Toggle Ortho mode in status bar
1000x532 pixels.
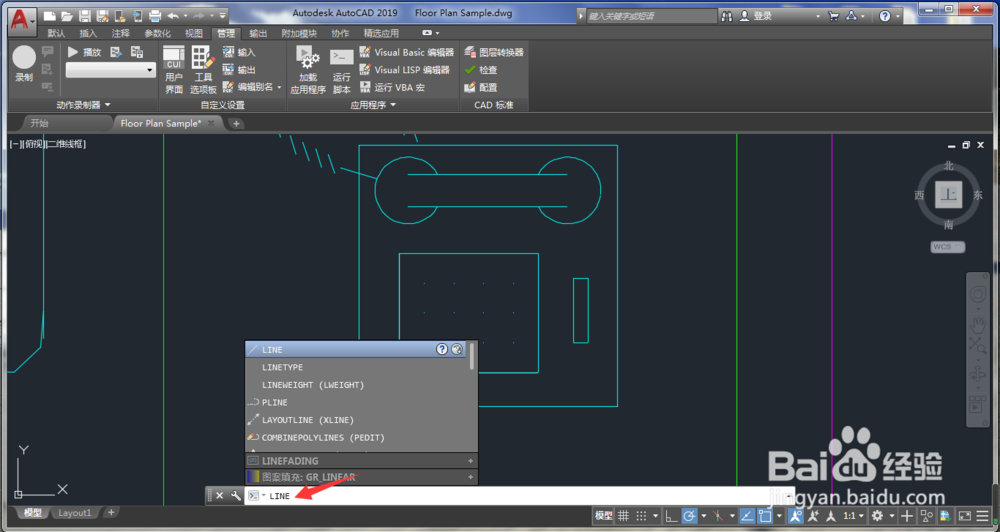click(671, 516)
